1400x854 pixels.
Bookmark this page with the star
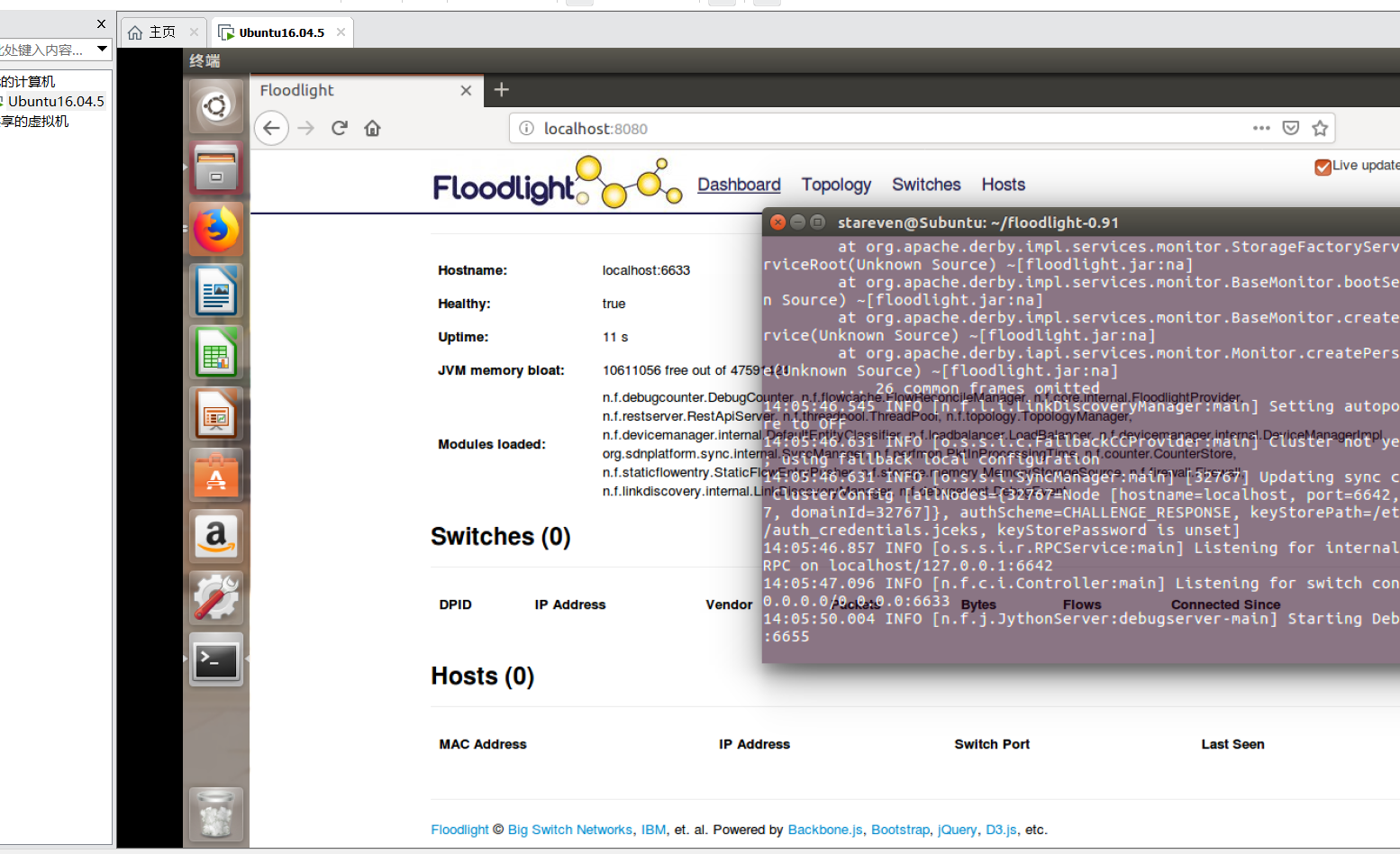pyautogui.click(x=1320, y=128)
